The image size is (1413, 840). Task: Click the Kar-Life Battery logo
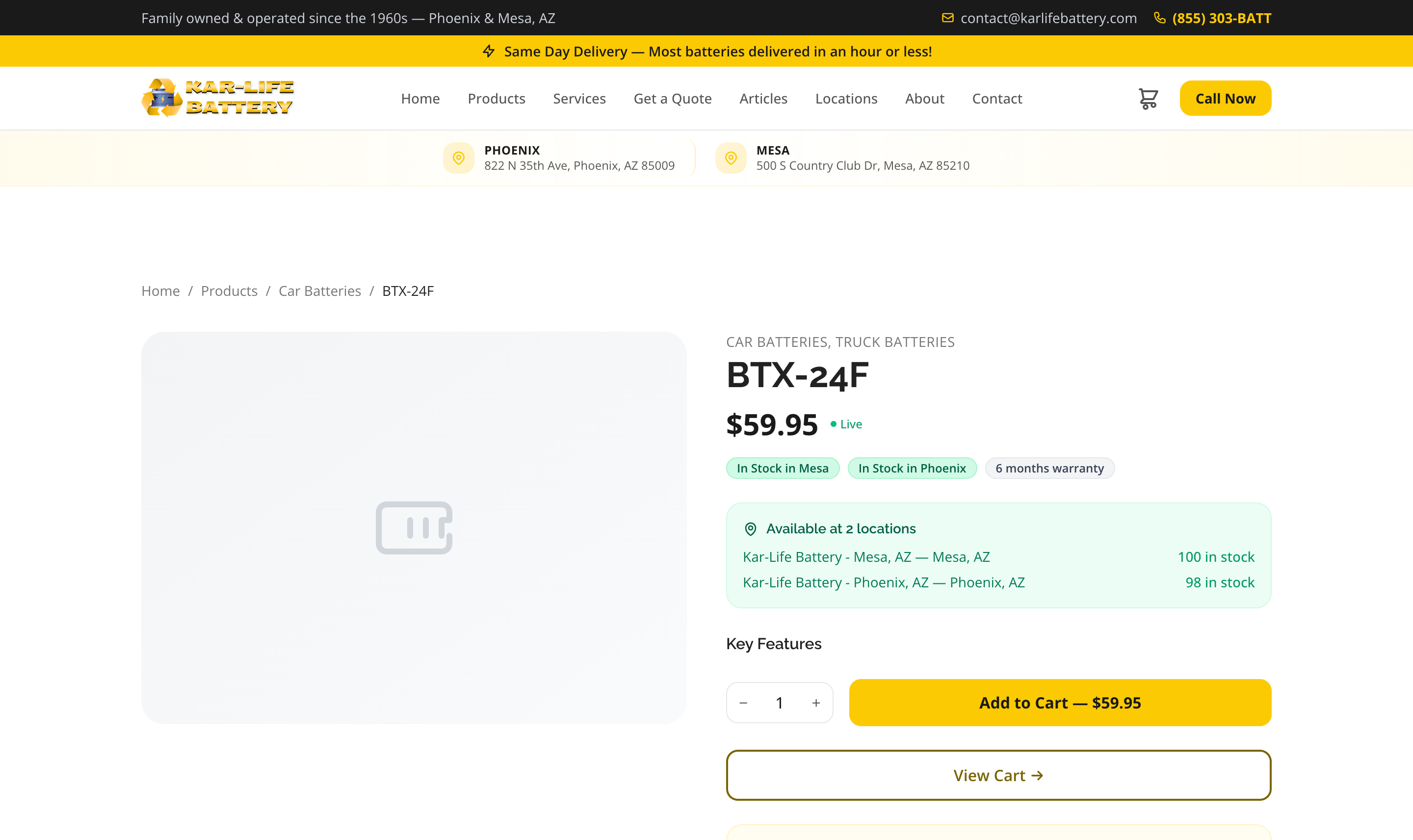click(217, 98)
